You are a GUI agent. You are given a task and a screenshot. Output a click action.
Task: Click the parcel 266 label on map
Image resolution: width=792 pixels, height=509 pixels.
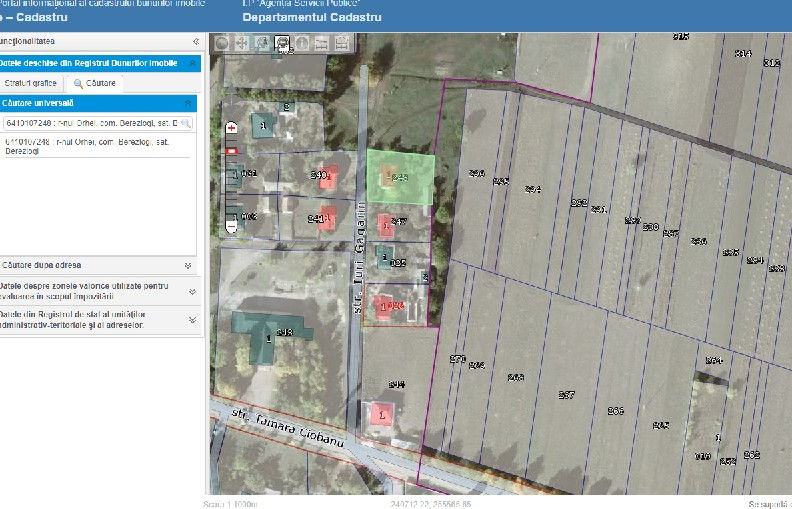click(x=615, y=411)
